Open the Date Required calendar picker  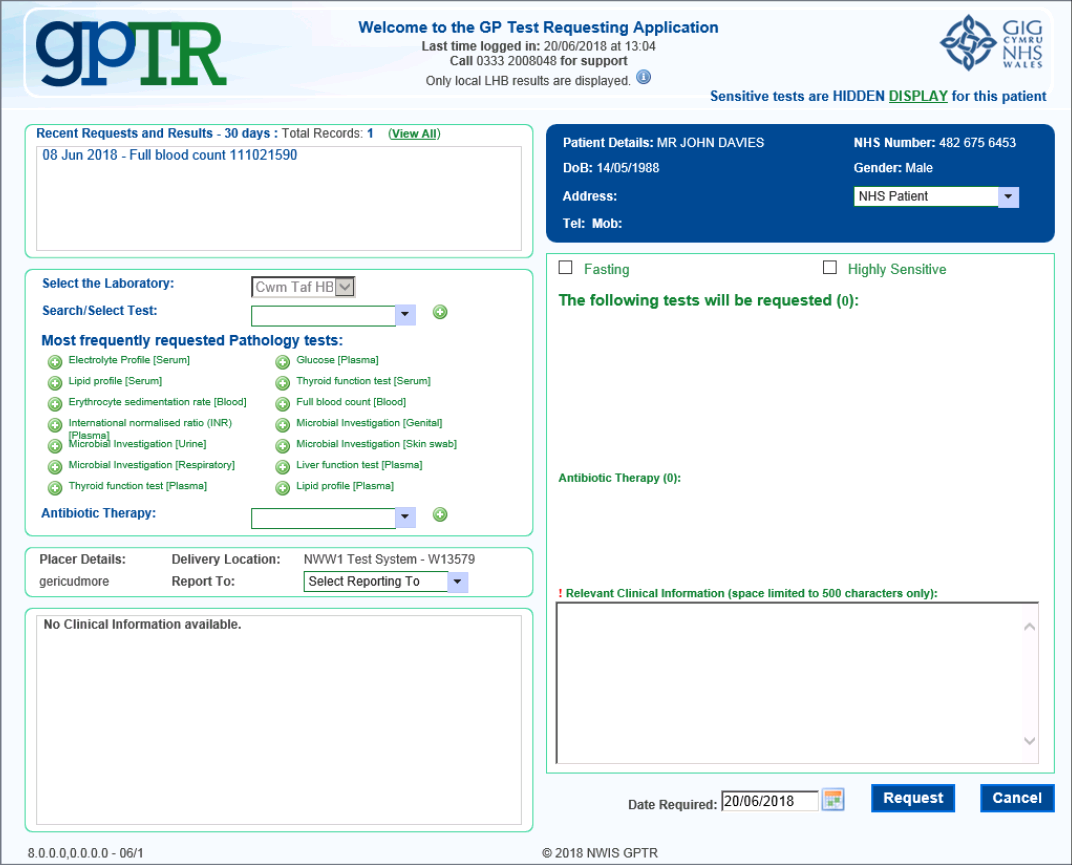point(833,800)
